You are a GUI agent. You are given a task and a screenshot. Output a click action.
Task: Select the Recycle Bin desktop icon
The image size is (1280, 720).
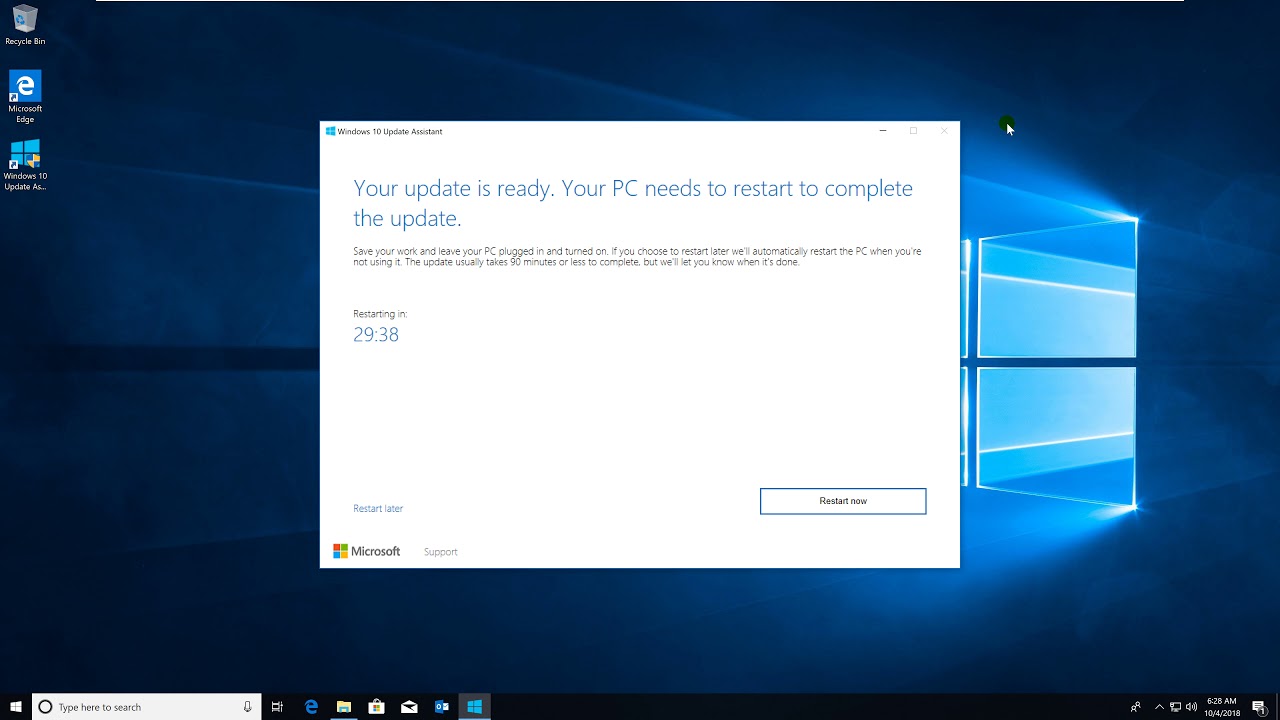pos(25,26)
